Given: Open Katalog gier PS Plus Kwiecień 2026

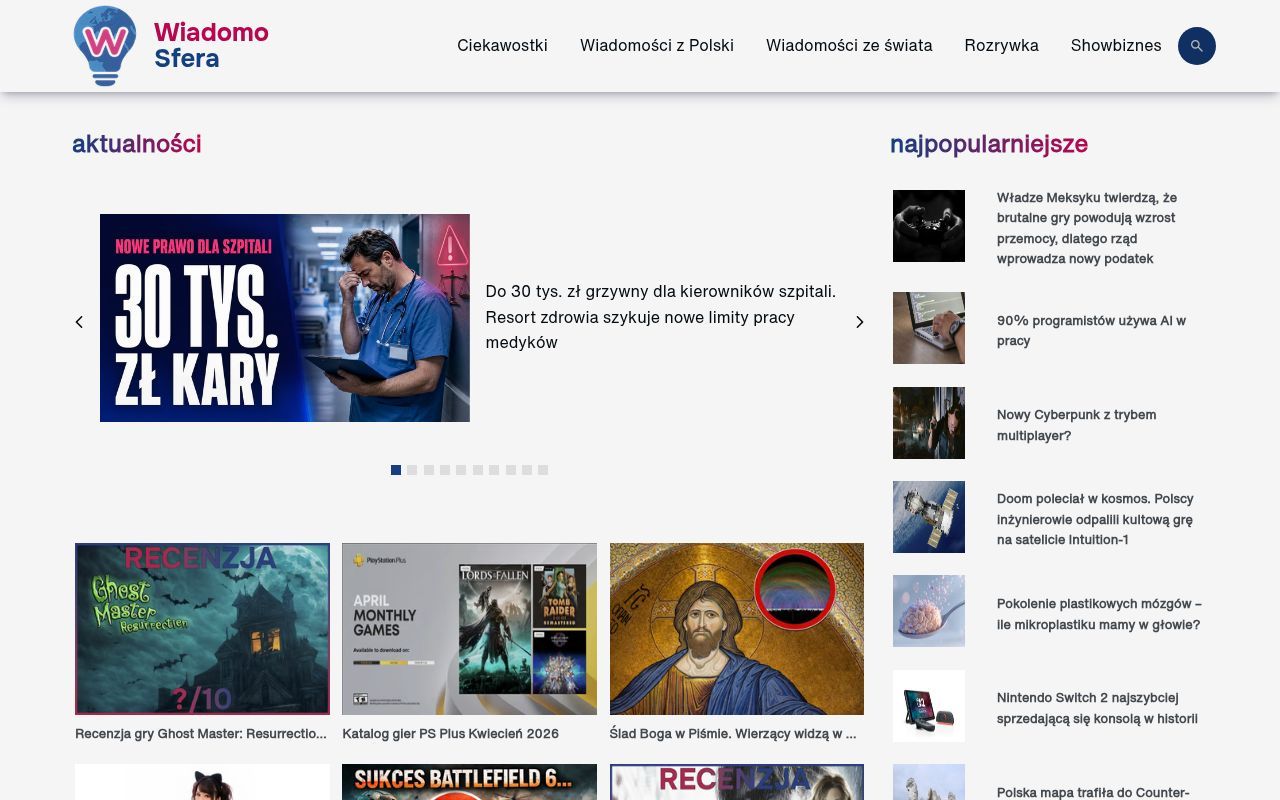Looking at the screenshot, I should pyautogui.click(x=450, y=734).
